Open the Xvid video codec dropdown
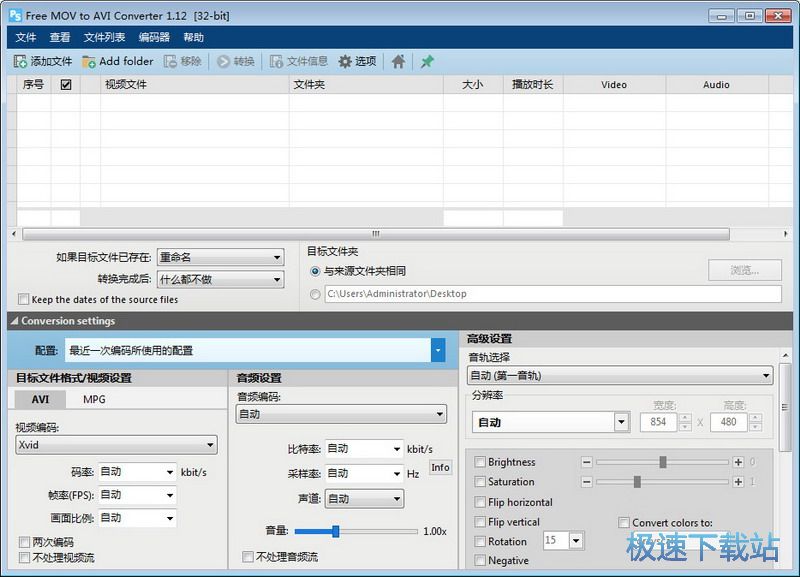Image resolution: width=800 pixels, height=577 pixels. tap(210, 445)
